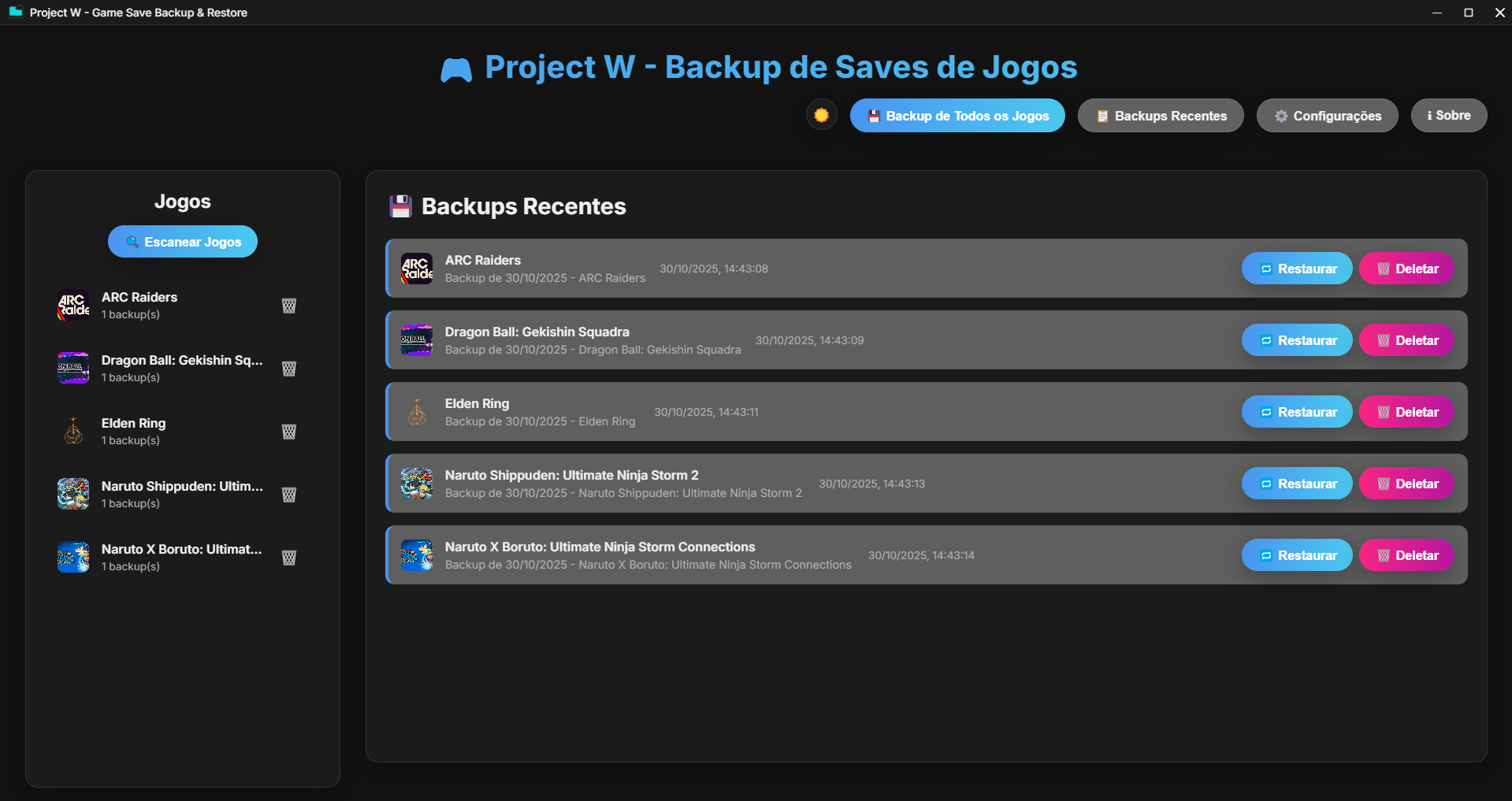Restore Naruto Shippuden Ninja Storm 2 backup

(1297, 484)
